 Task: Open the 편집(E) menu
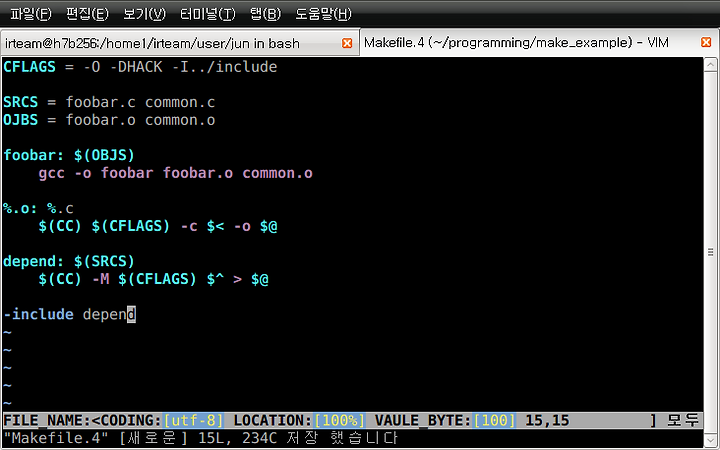tap(87, 14)
